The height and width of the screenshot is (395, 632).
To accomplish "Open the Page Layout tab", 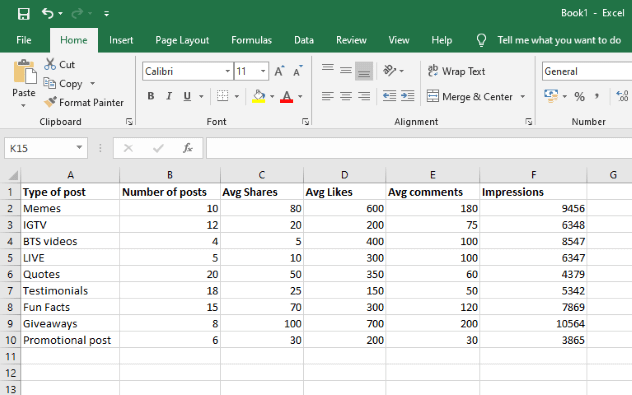I will point(182,40).
